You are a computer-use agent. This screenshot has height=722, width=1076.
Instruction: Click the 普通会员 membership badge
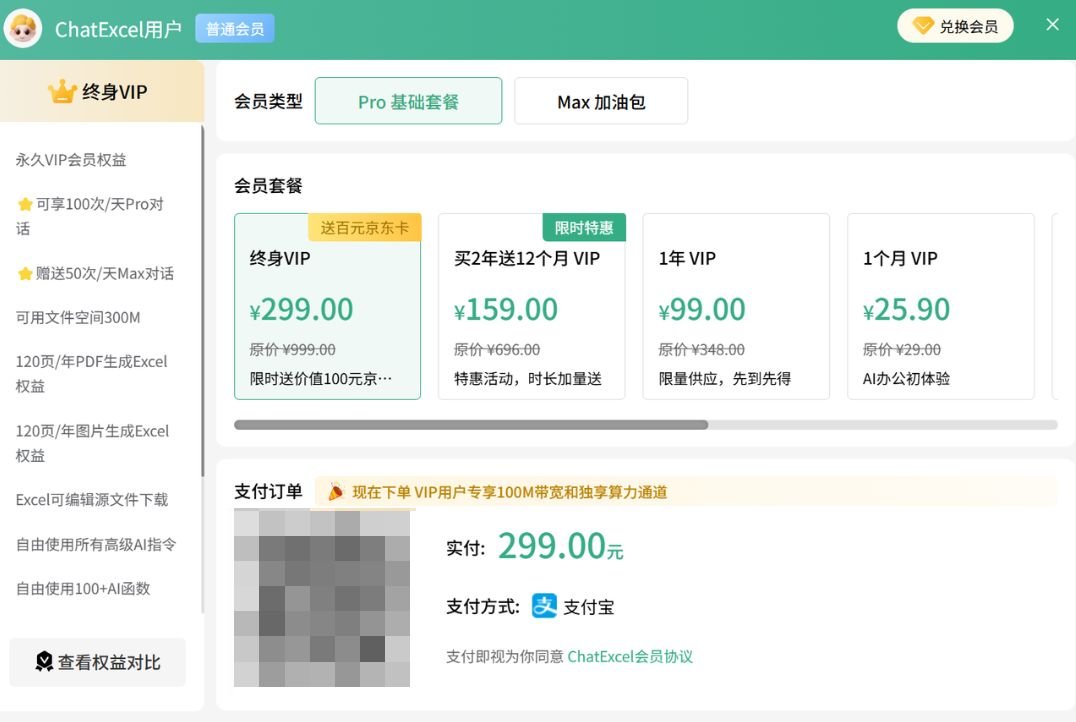235,29
